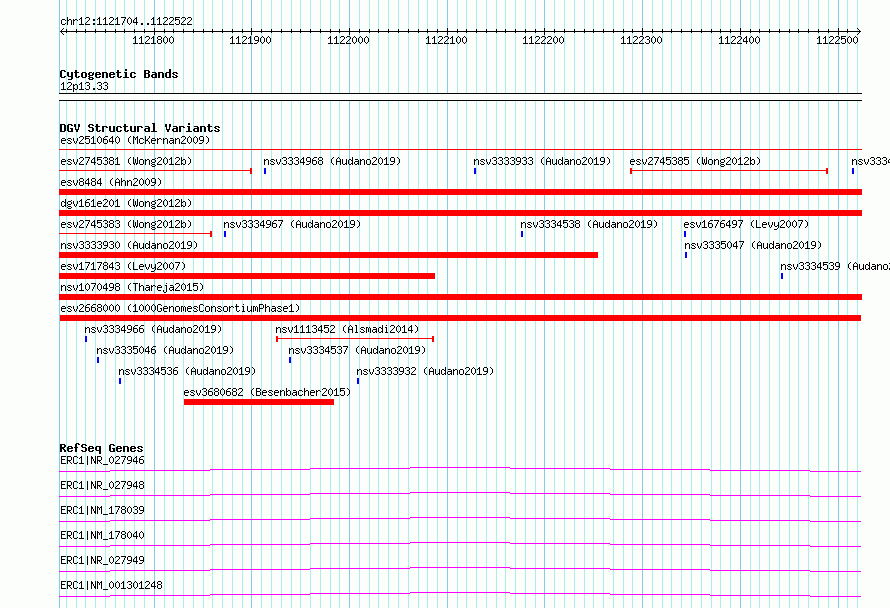Click blue marker below nsv3333932 label
This screenshot has height=608, width=890.
[x=358, y=381]
